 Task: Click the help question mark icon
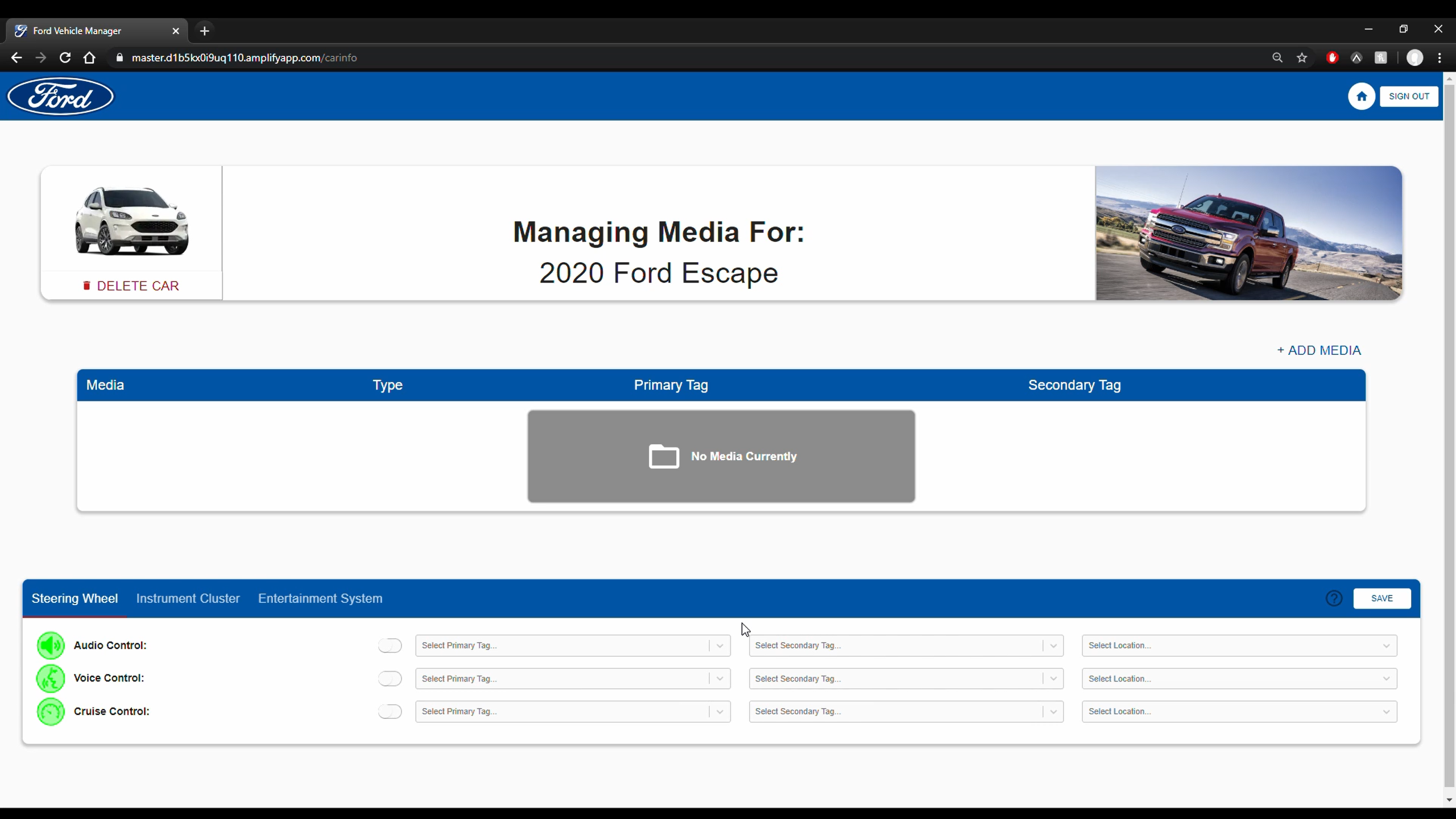1334,598
